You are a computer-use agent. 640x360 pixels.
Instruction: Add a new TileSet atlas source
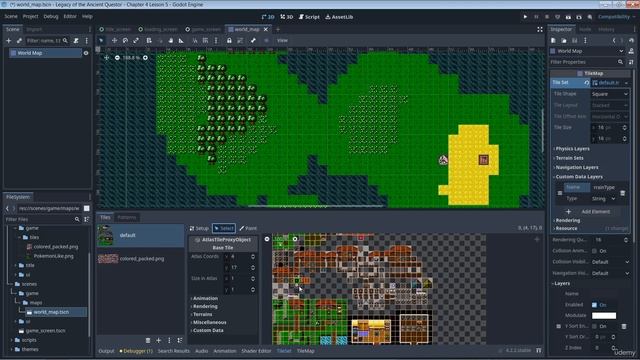[x=158, y=340]
